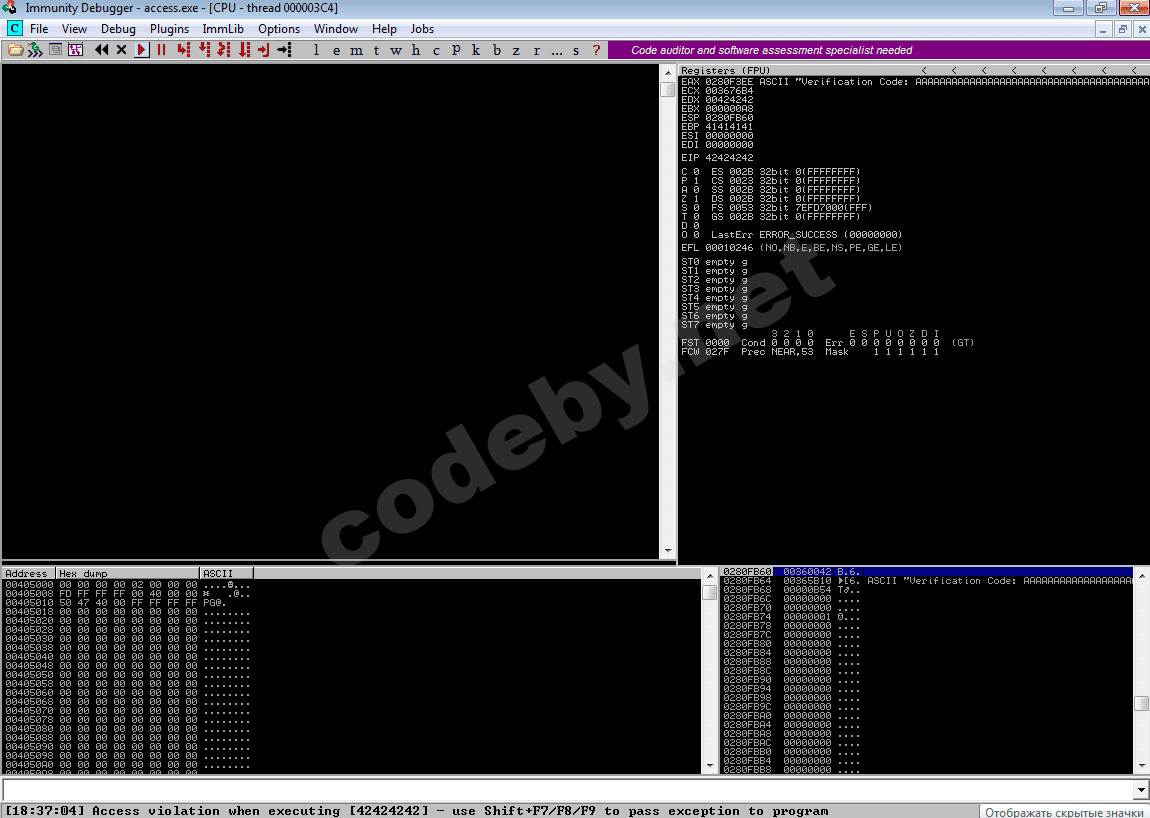Open the Debug menu

[118, 29]
